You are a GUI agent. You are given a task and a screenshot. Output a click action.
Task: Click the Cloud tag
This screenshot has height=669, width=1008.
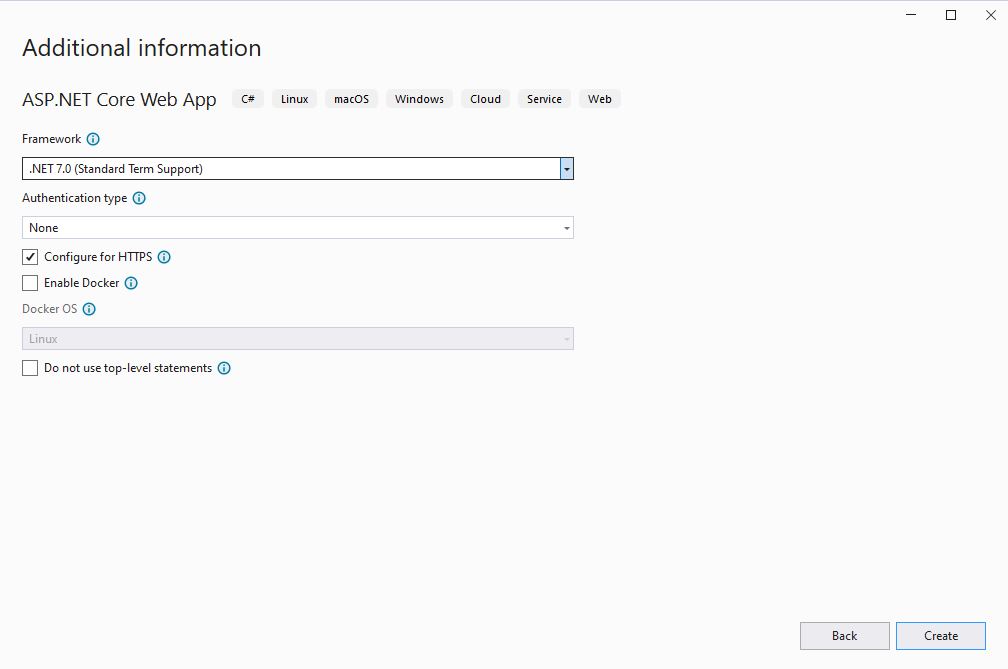coord(485,99)
